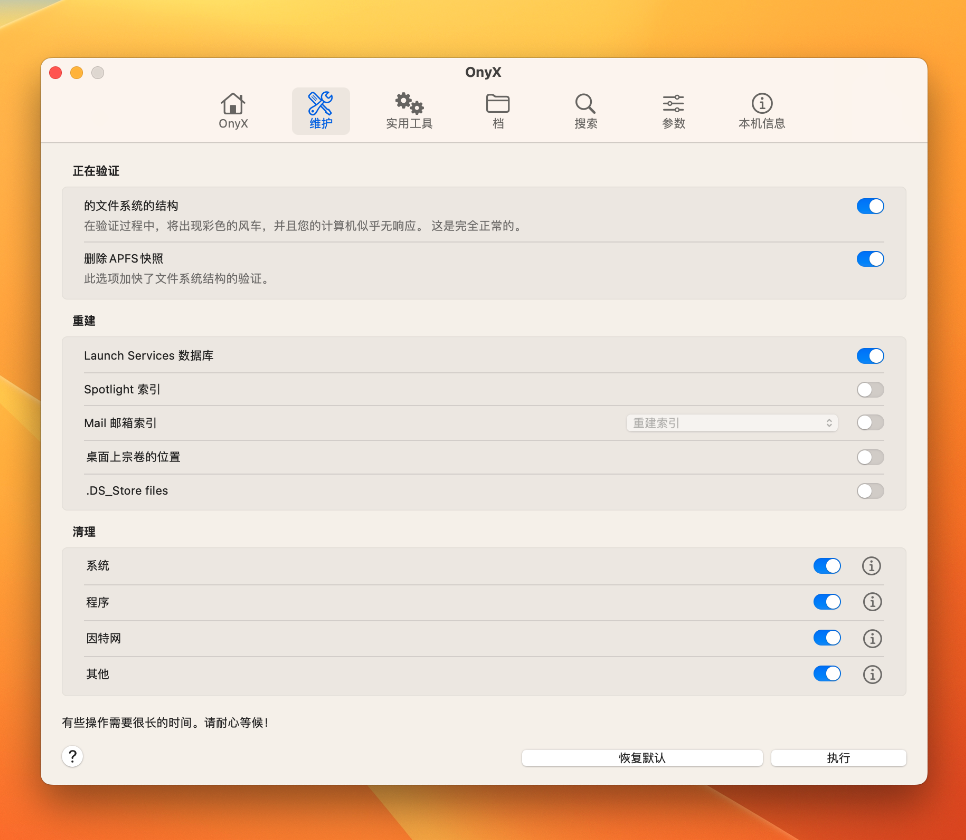Open the OnyX home tab icon
966x840 pixels.
[x=232, y=110]
